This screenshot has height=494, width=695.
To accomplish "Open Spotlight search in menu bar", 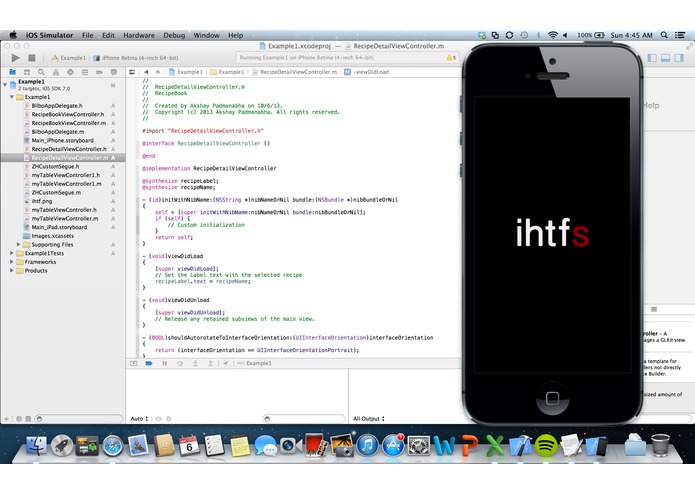I will click(664, 35).
